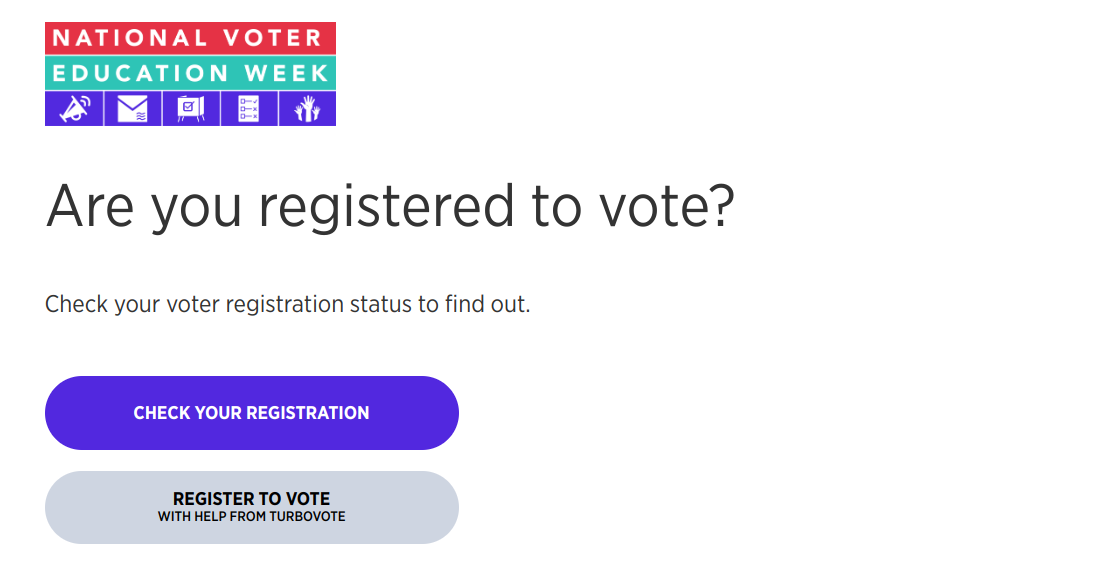Click the mail envelope icon in the logo
The height and width of the screenshot is (572, 1103).
pyautogui.click(x=132, y=109)
